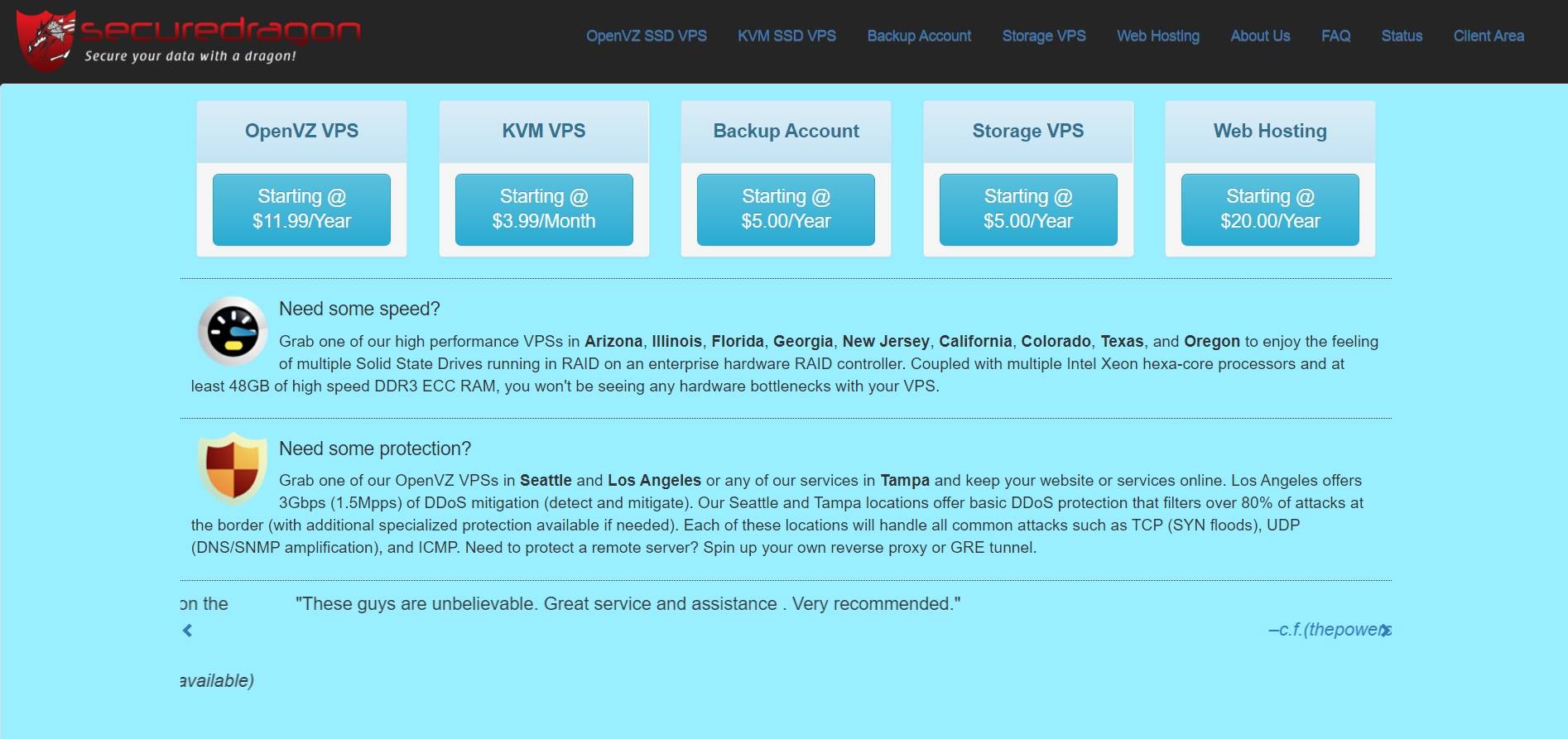The height and width of the screenshot is (739, 1568).
Task: Click Backup Account Starting @ $5.00/Year button
Action: (x=786, y=209)
